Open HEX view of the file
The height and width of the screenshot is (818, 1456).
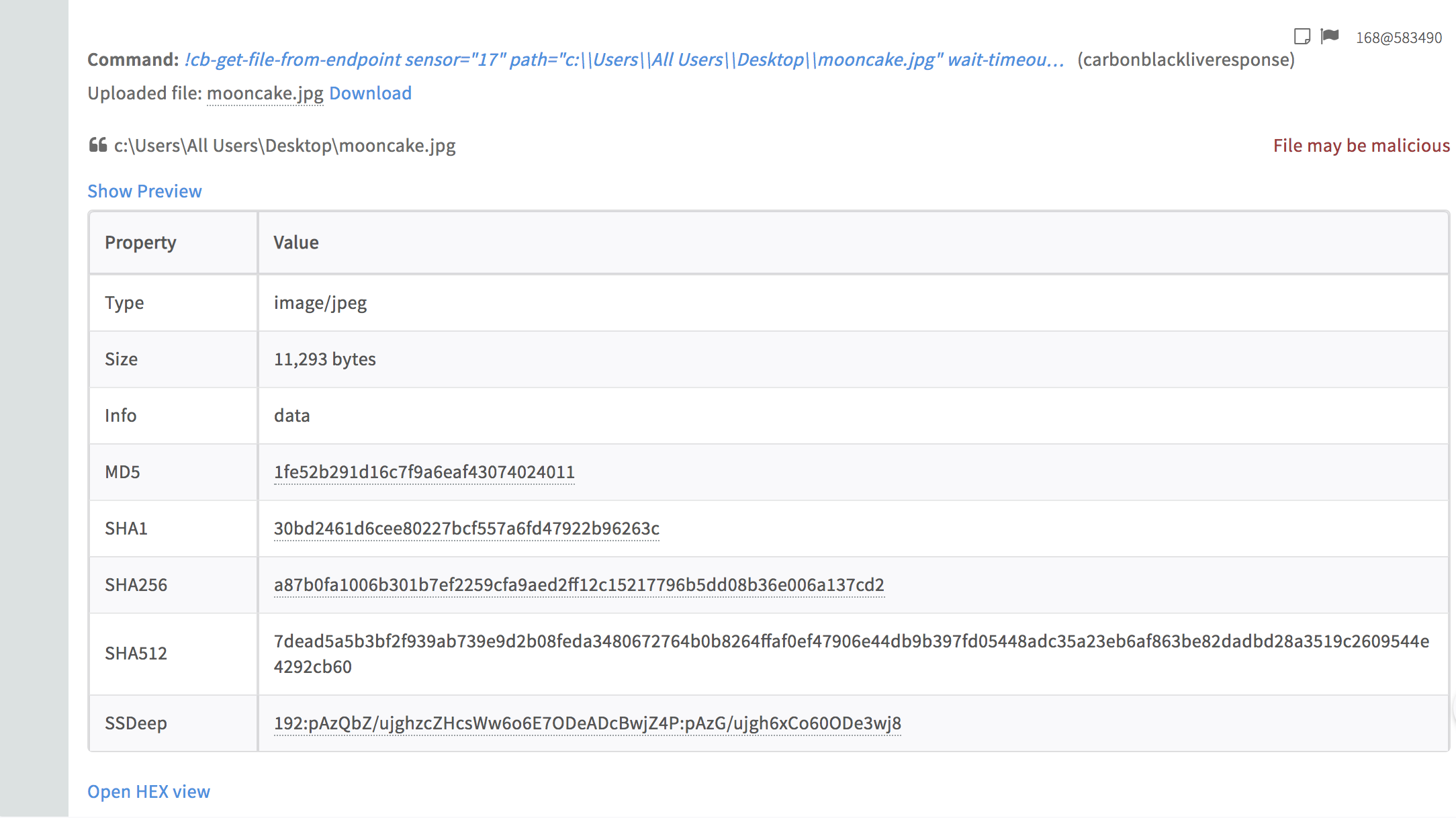(x=148, y=792)
